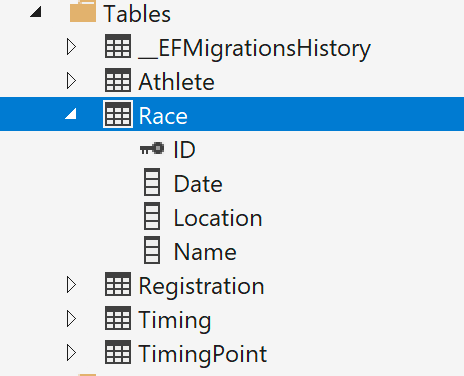The image size is (464, 376).
Task: Click the primary key icon beside ID
Action: pyautogui.click(x=152, y=148)
